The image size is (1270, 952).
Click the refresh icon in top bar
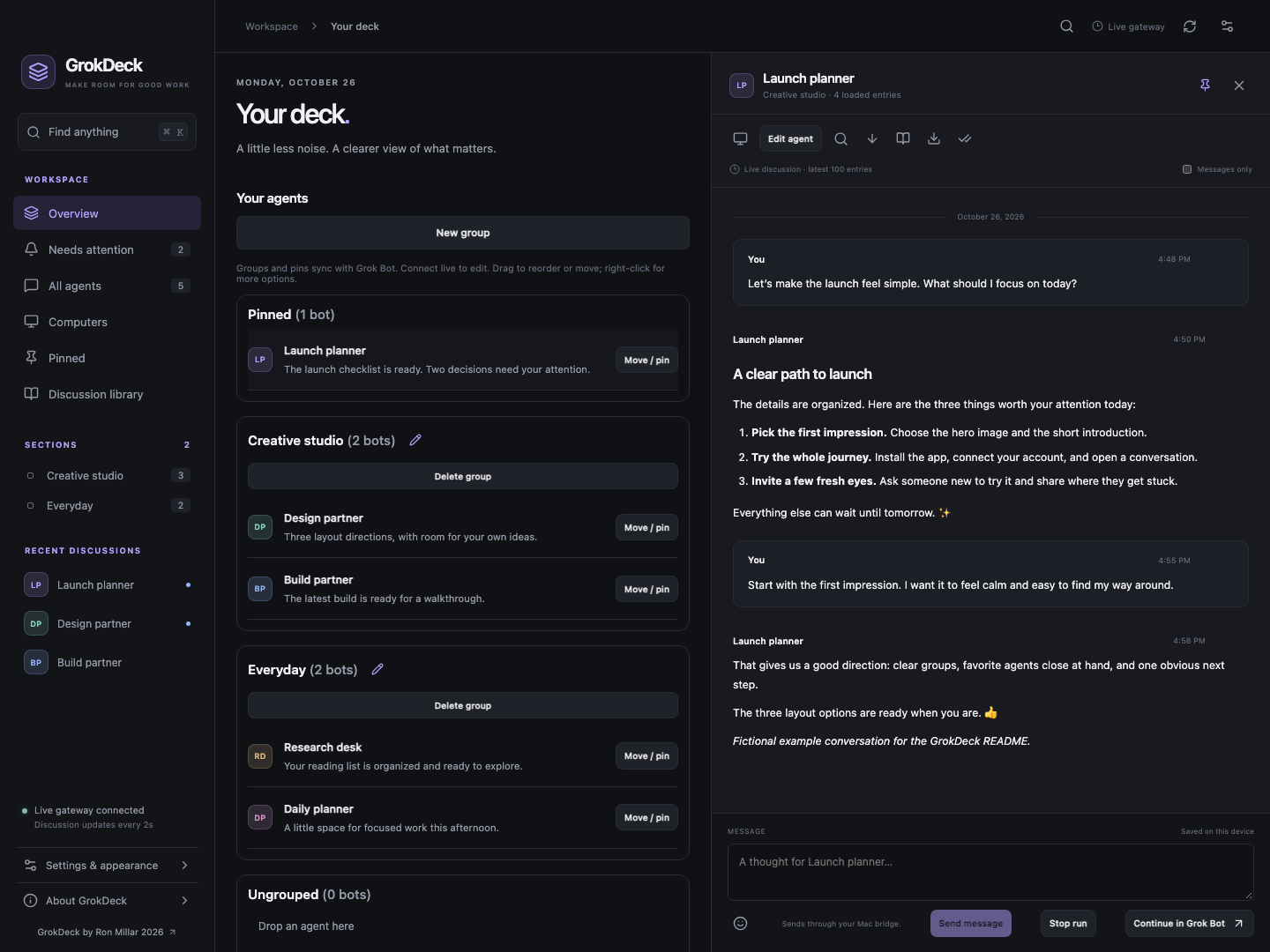coord(1190,26)
